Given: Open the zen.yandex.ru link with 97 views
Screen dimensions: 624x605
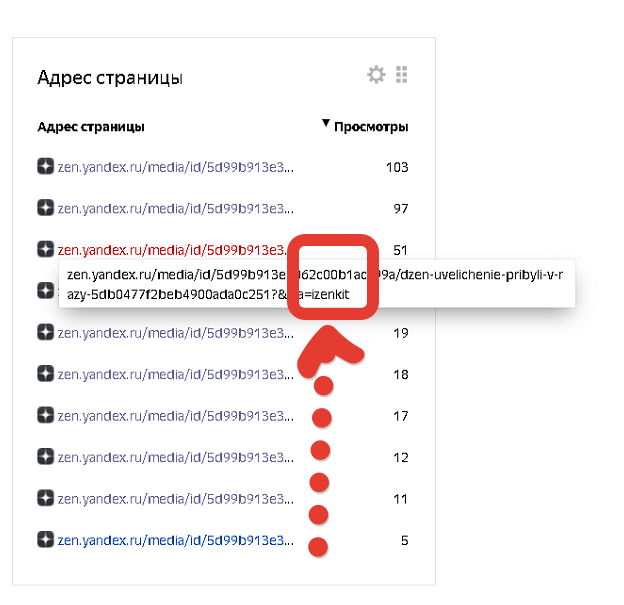Looking at the screenshot, I should click(176, 209).
